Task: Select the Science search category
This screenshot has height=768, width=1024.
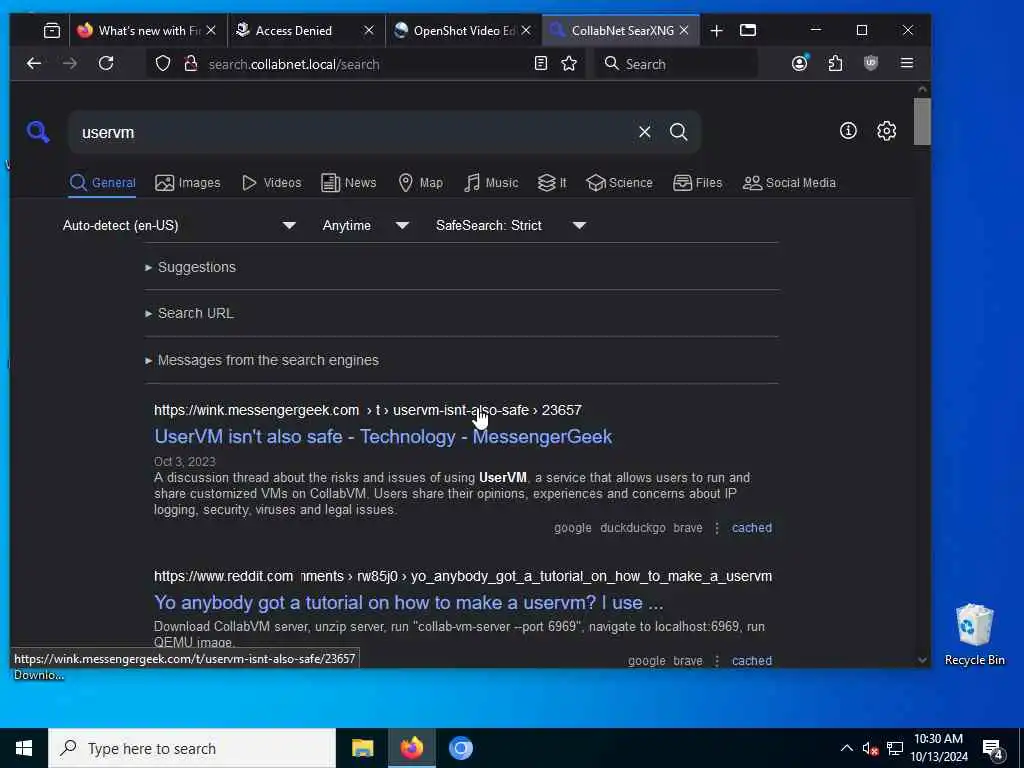Action: coord(619,183)
